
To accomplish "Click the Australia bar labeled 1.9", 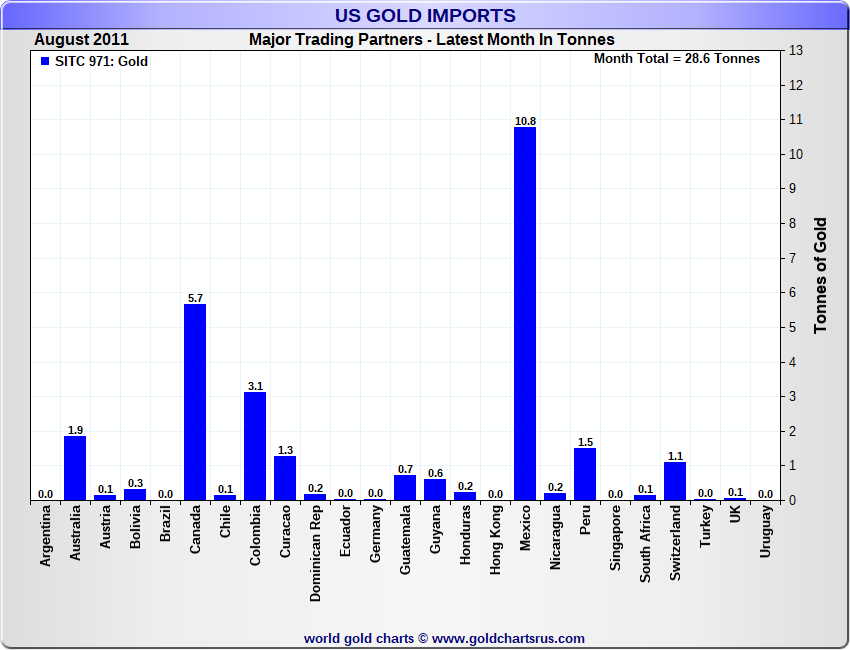I will point(75,468).
